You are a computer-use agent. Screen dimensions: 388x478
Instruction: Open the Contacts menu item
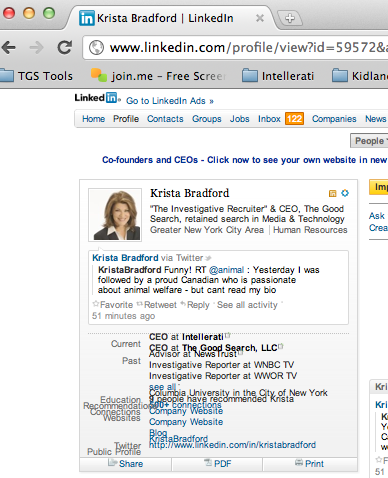165,119
